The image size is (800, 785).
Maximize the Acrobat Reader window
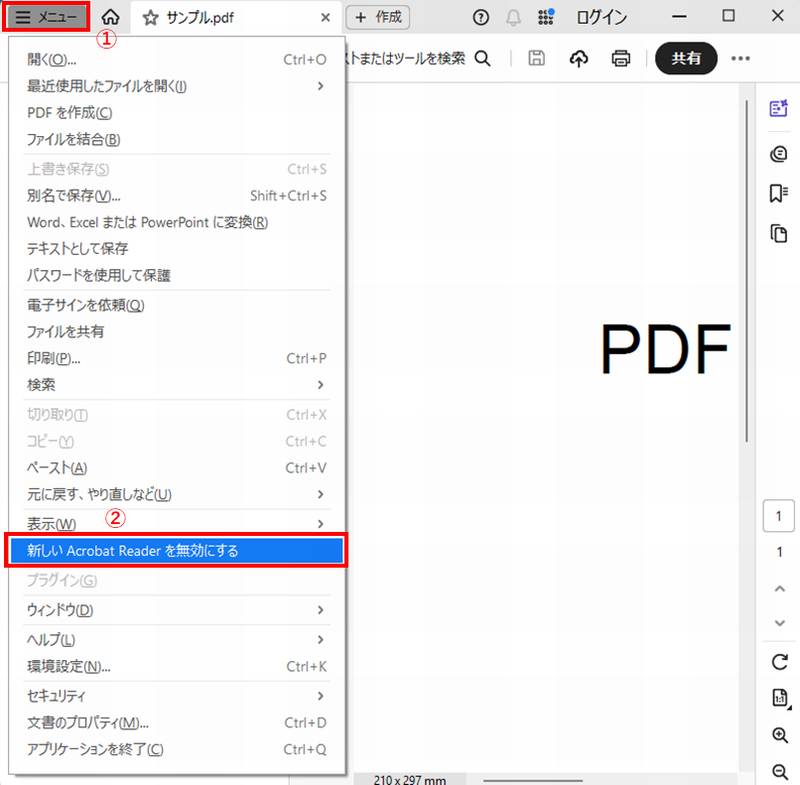[x=729, y=16]
